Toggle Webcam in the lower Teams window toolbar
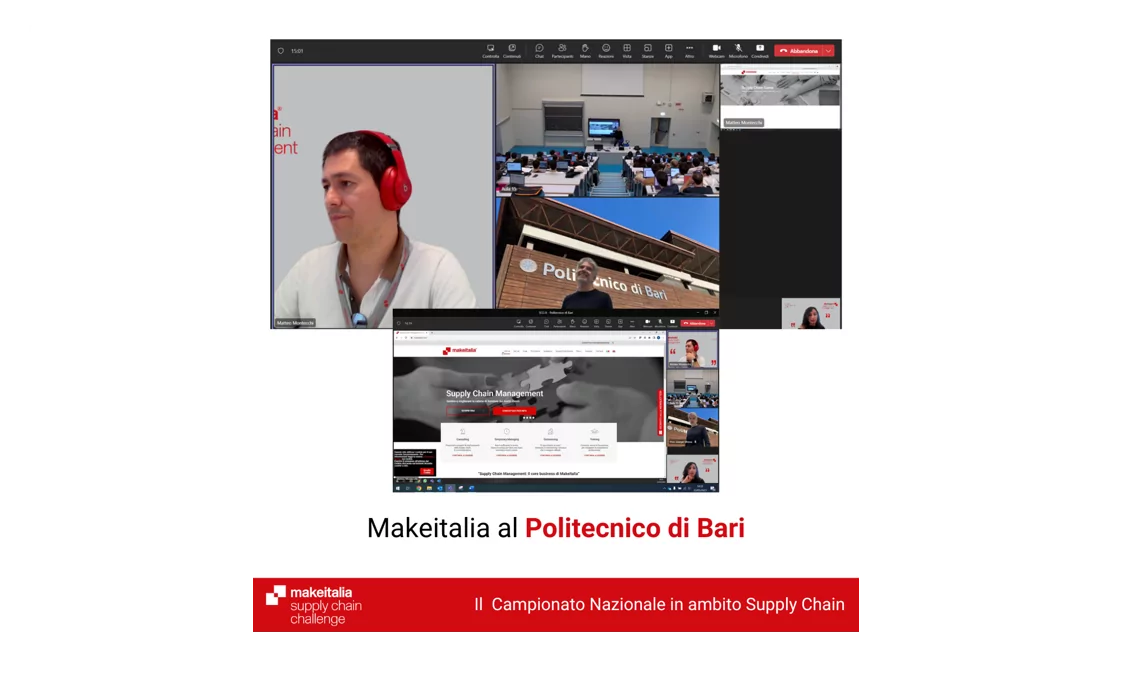The height and width of the screenshot is (689, 1141). click(648, 323)
